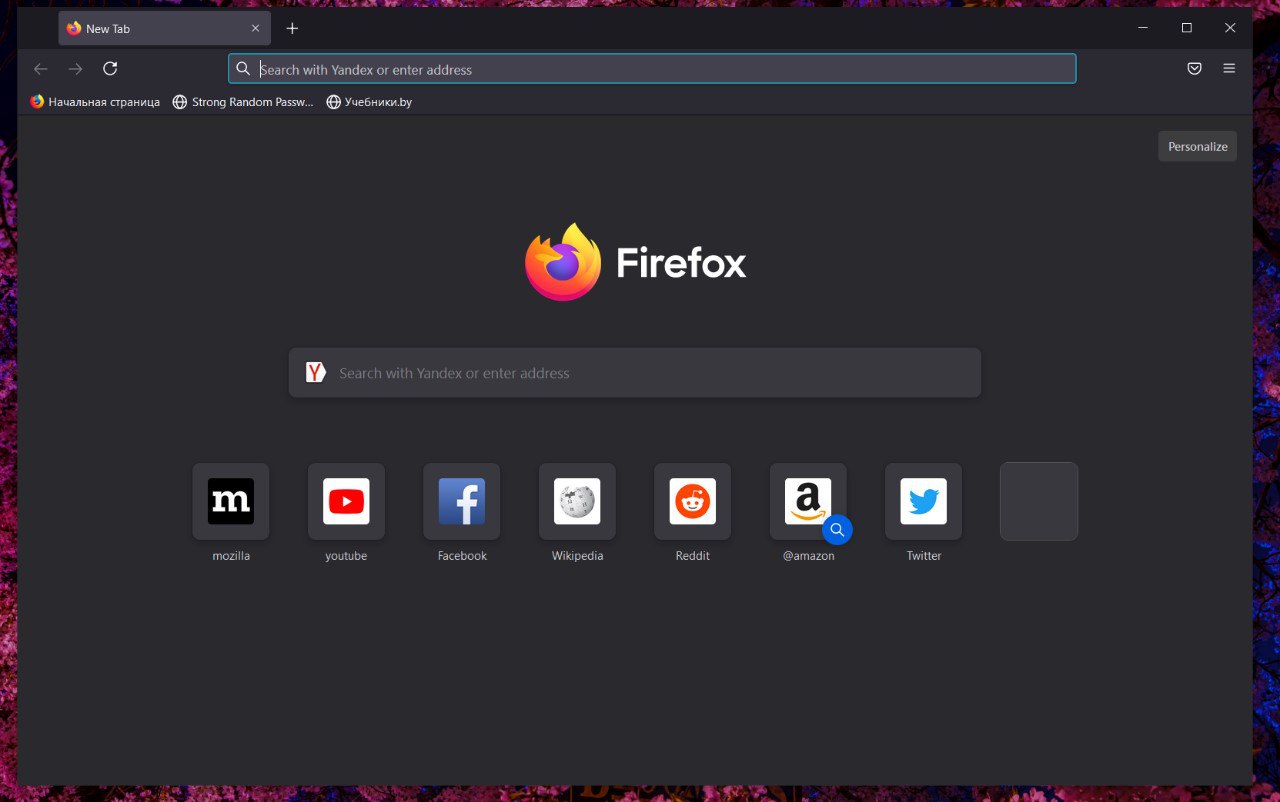Click the Back navigation arrow
This screenshot has width=1280, height=802.
(40, 69)
